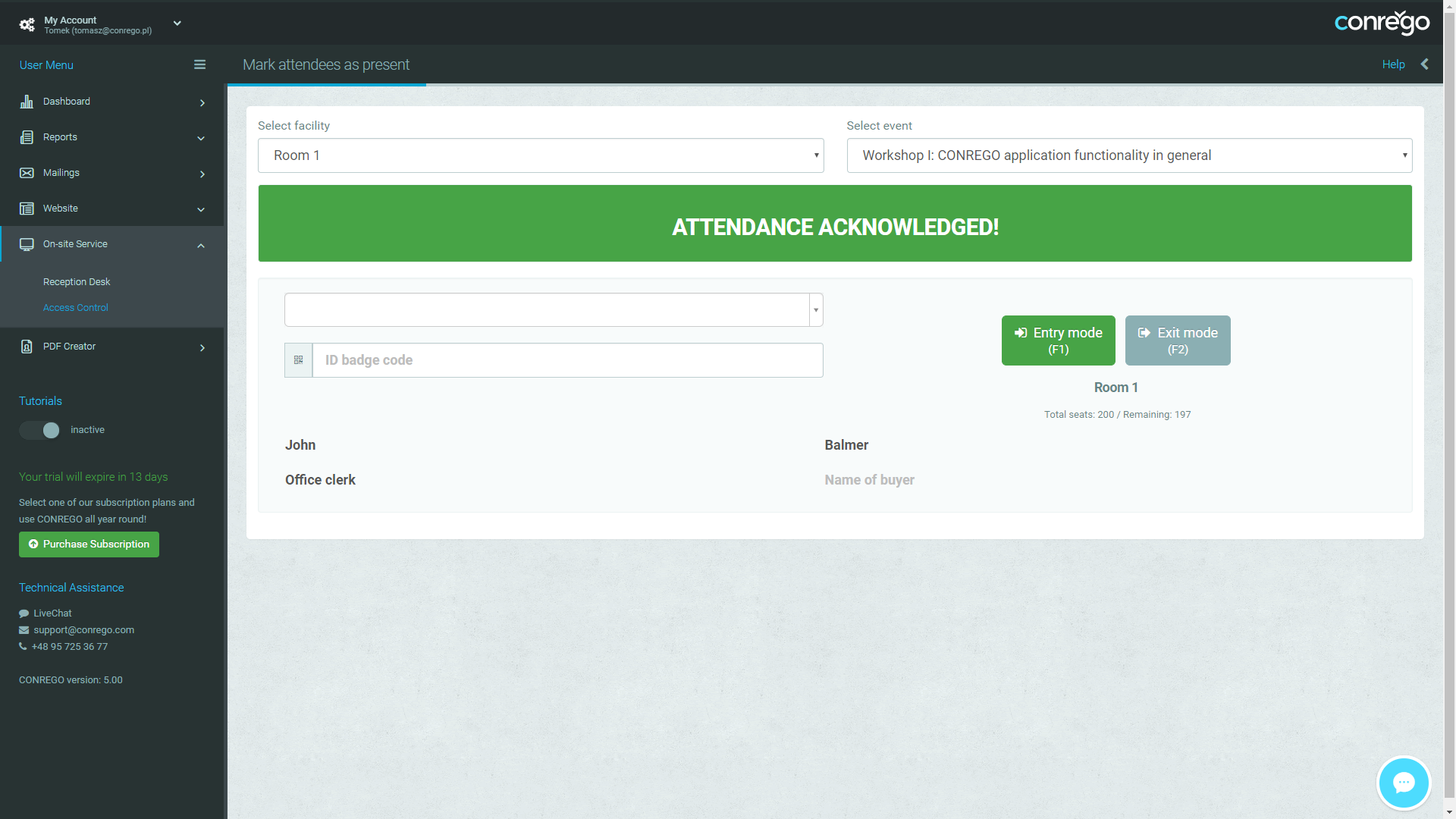Click the Dashboard bar chart icon

pyautogui.click(x=27, y=102)
